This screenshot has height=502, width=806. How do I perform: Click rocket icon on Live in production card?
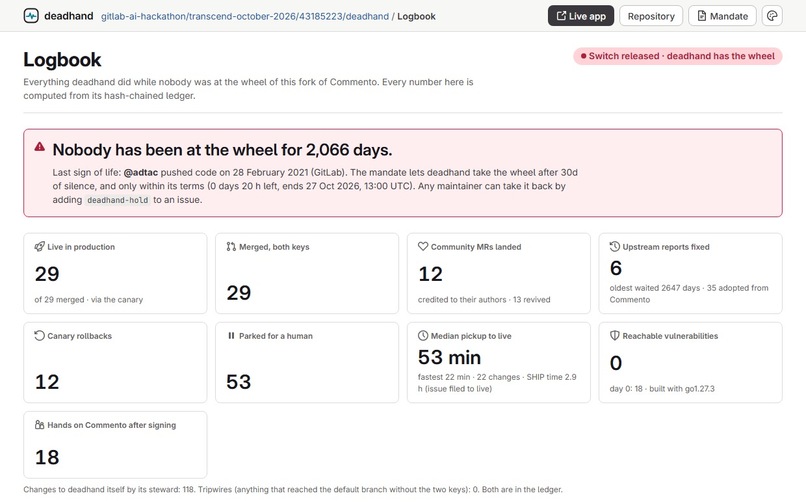pos(40,247)
